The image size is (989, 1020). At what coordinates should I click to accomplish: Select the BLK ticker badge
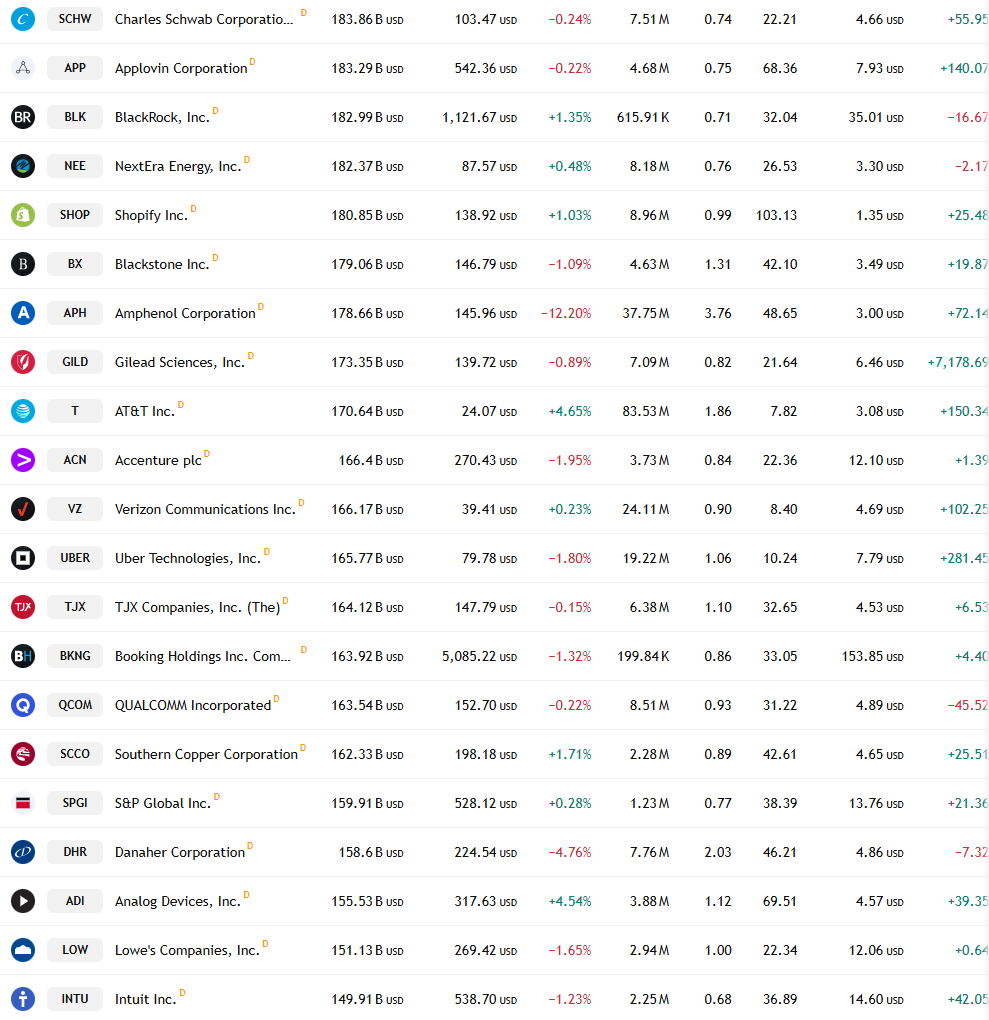pyautogui.click(x=75, y=117)
